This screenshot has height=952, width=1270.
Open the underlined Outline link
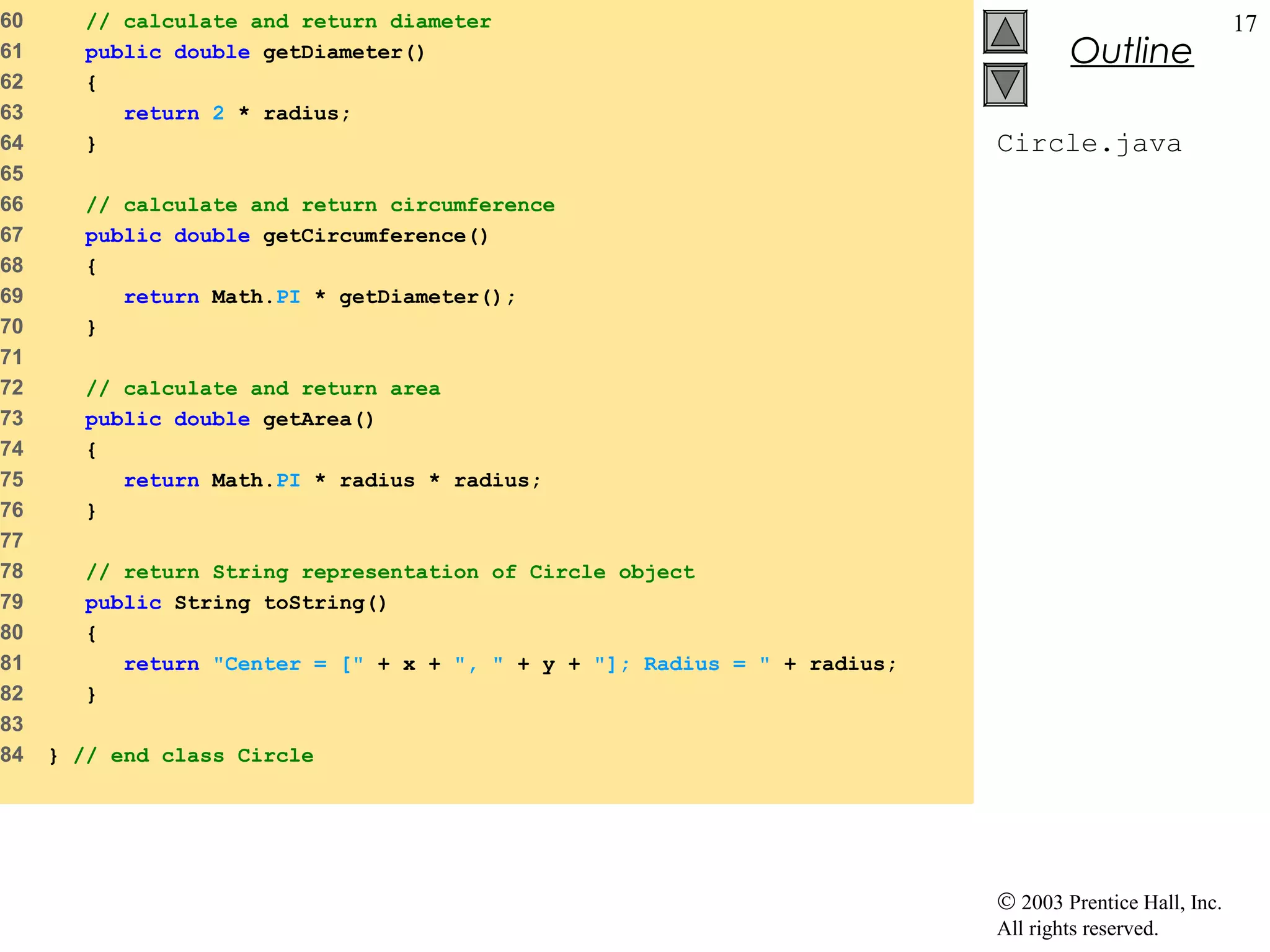tap(1131, 51)
